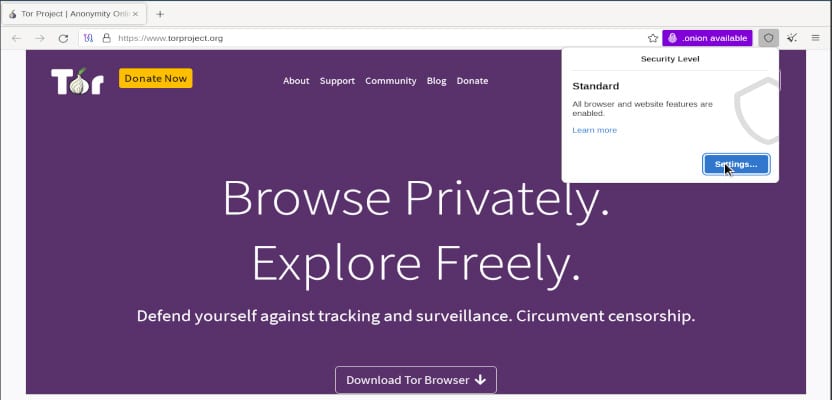Bookmark this page with the star icon
This screenshot has width=832, height=400.
pyautogui.click(x=653, y=38)
